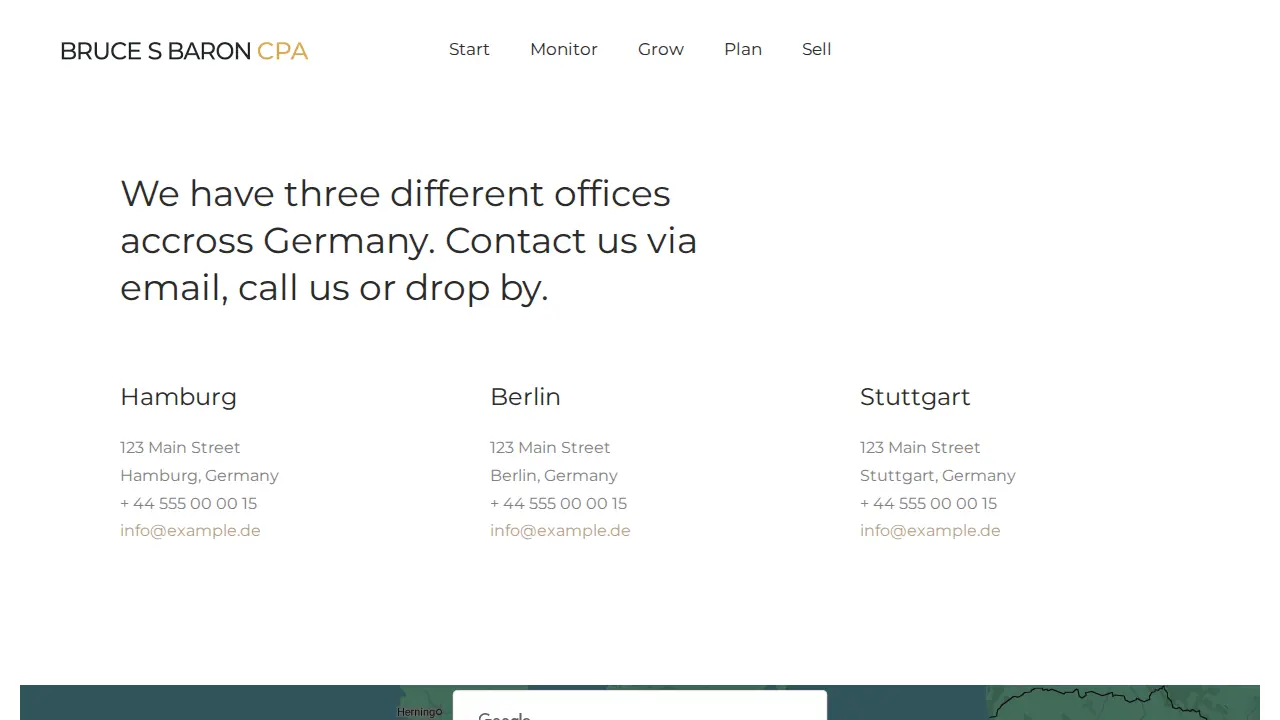Open the Start menu item

pos(469,49)
